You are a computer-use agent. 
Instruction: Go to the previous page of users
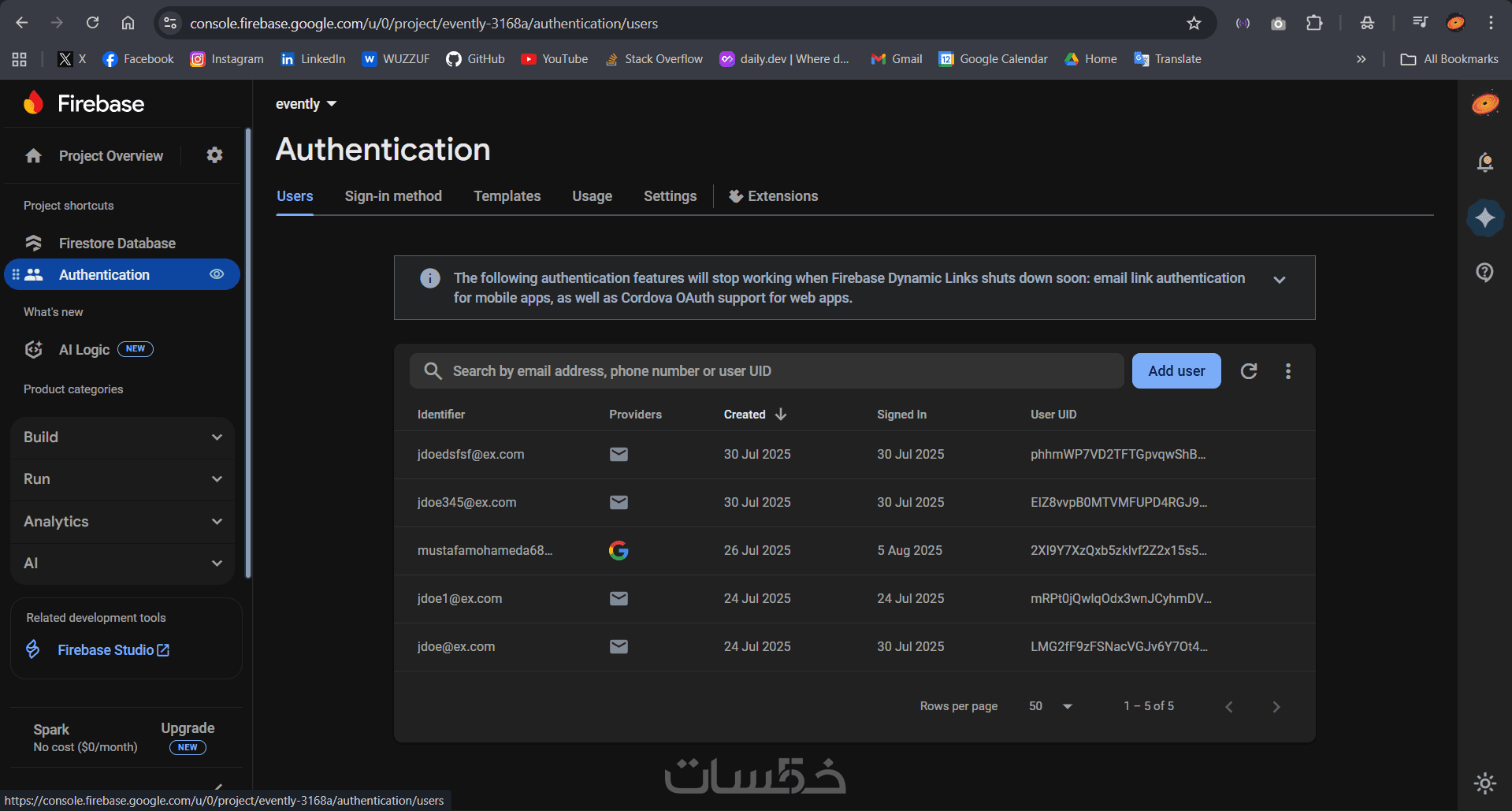(x=1229, y=707)
